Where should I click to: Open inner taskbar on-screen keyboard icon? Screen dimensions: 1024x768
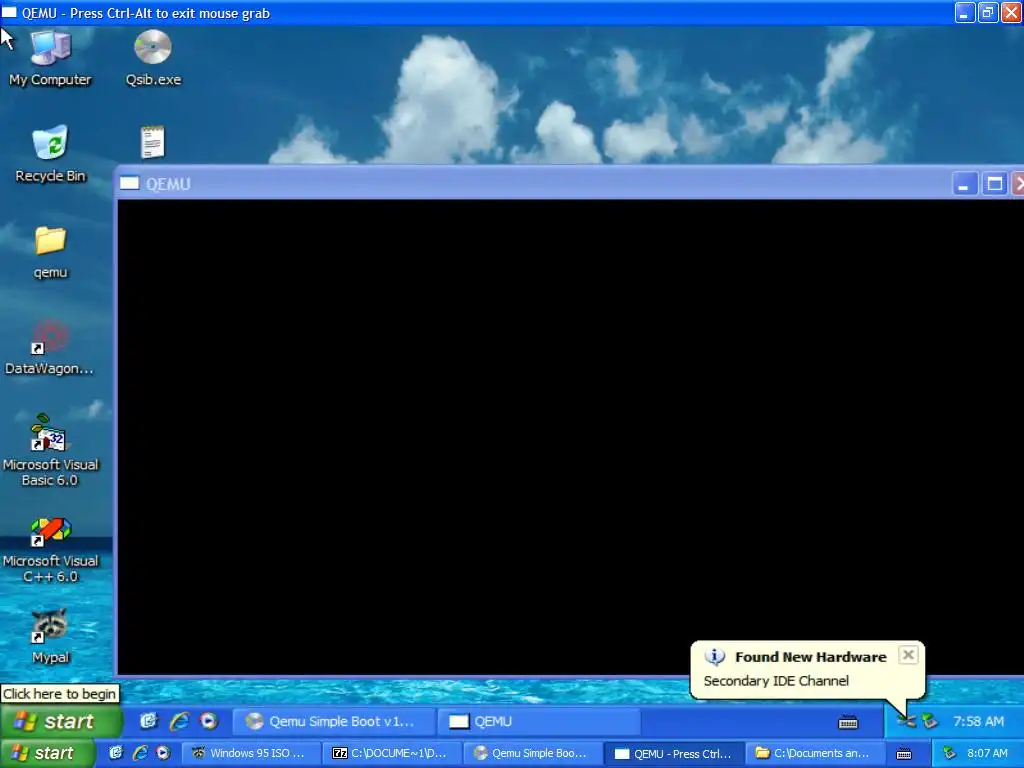(x=848, y=722)
